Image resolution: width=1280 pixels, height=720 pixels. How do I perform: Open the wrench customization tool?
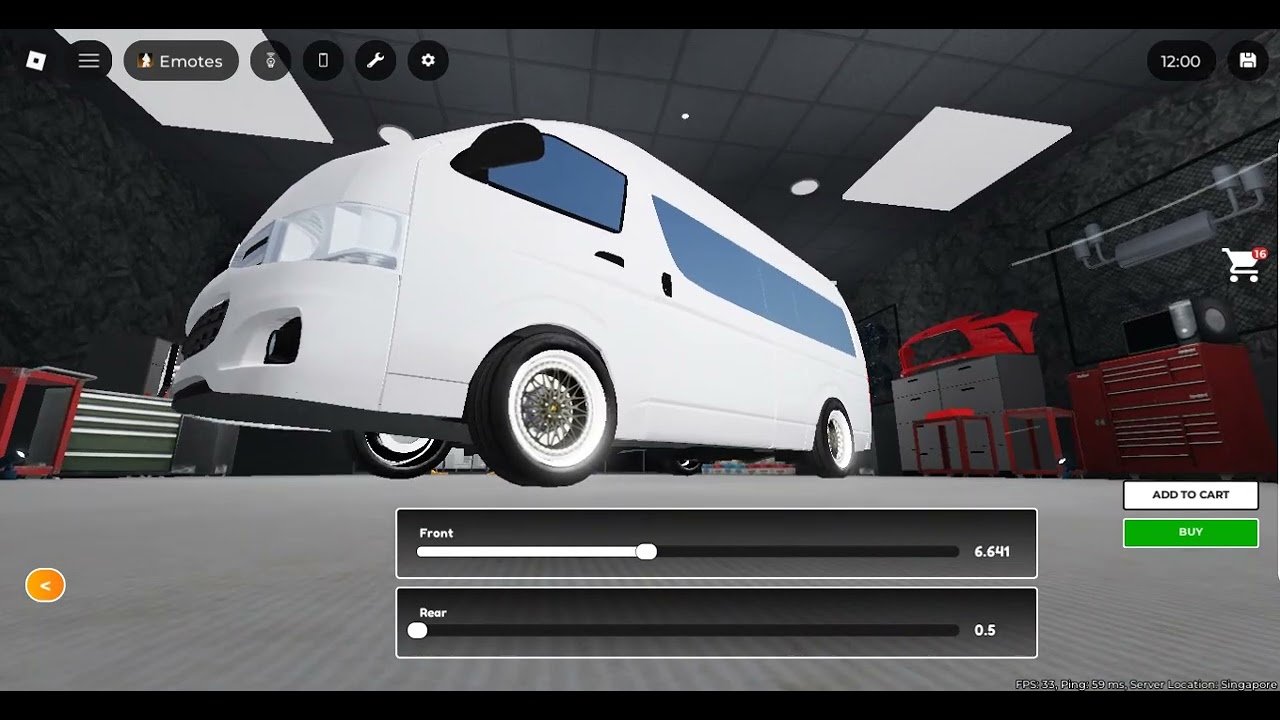click(375, 61)
